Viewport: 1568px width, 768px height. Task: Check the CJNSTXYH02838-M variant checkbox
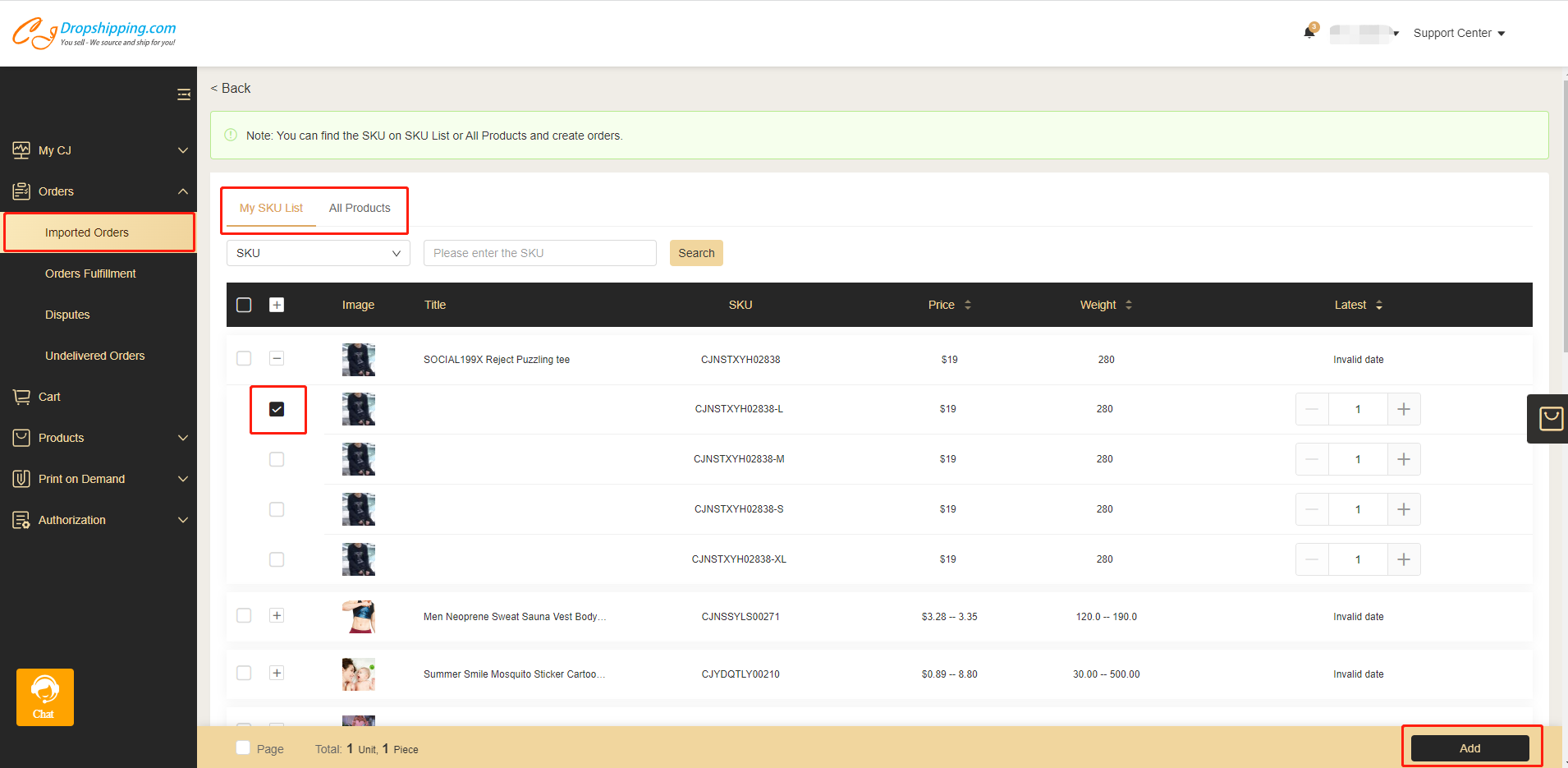(x=277, y=459)
